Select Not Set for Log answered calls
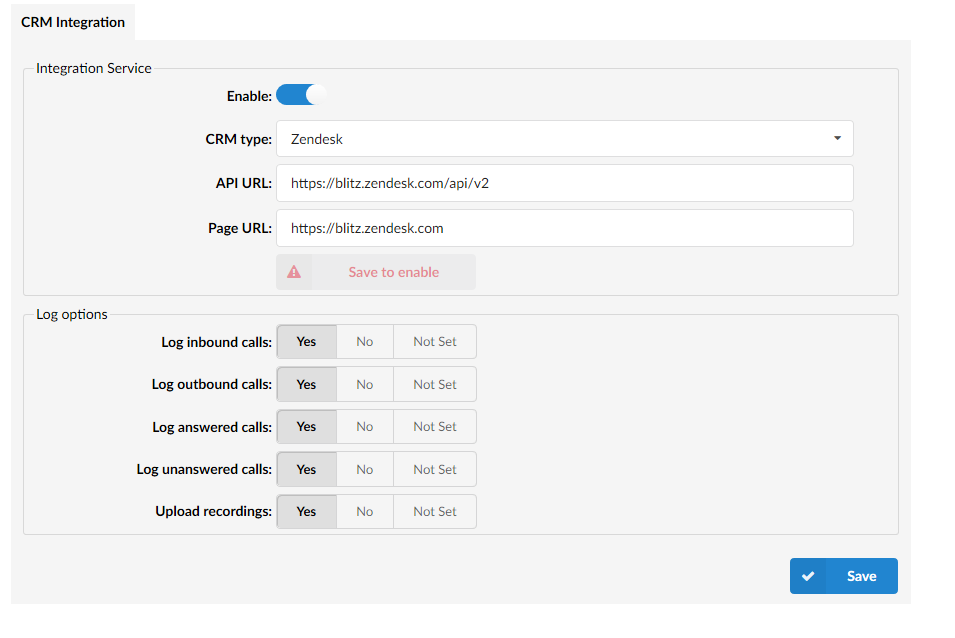Image resolution: width=955 pixels, height=638 pixels. [434, 427]
